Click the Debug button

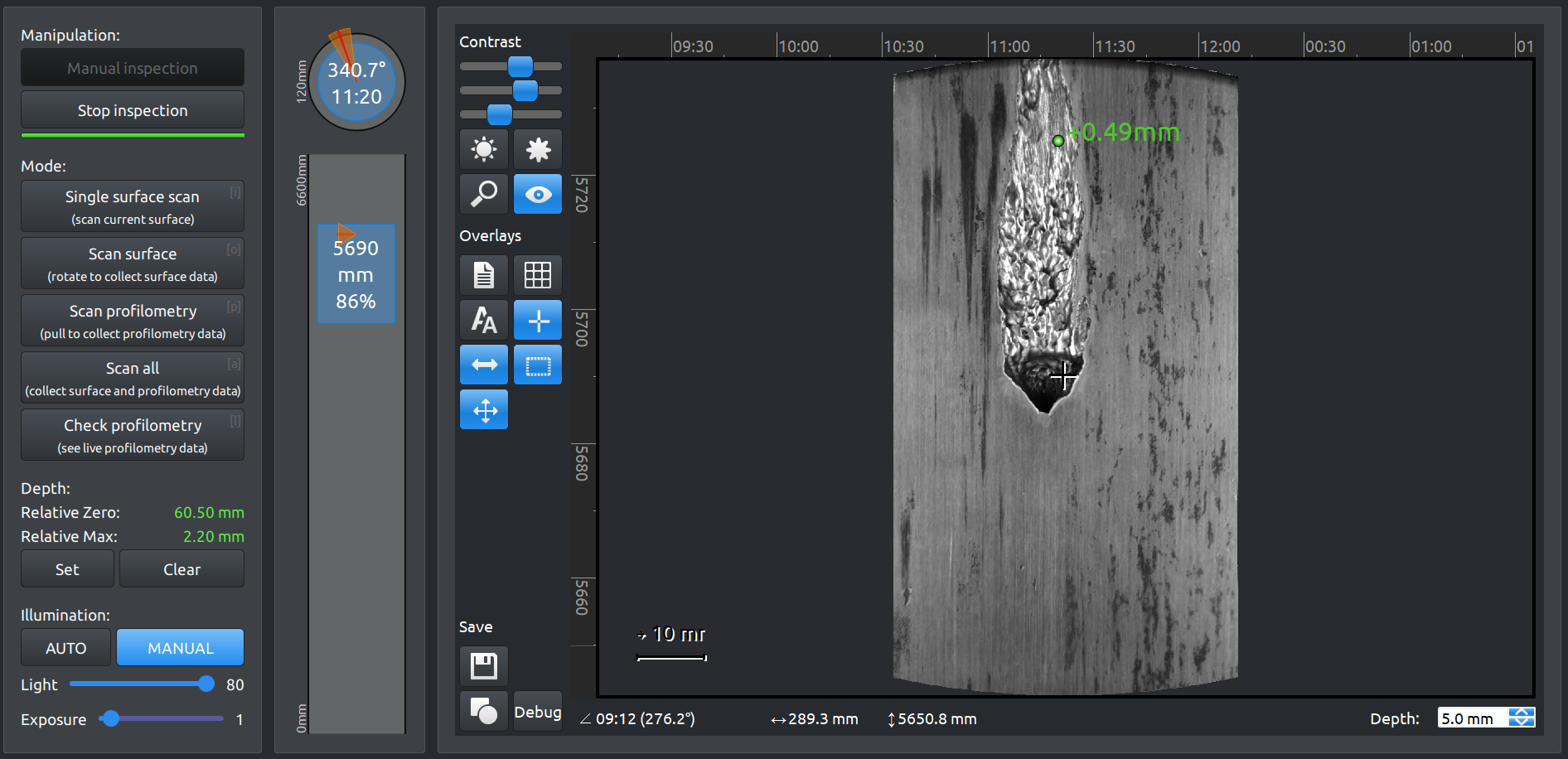click(x=538, y=712)
